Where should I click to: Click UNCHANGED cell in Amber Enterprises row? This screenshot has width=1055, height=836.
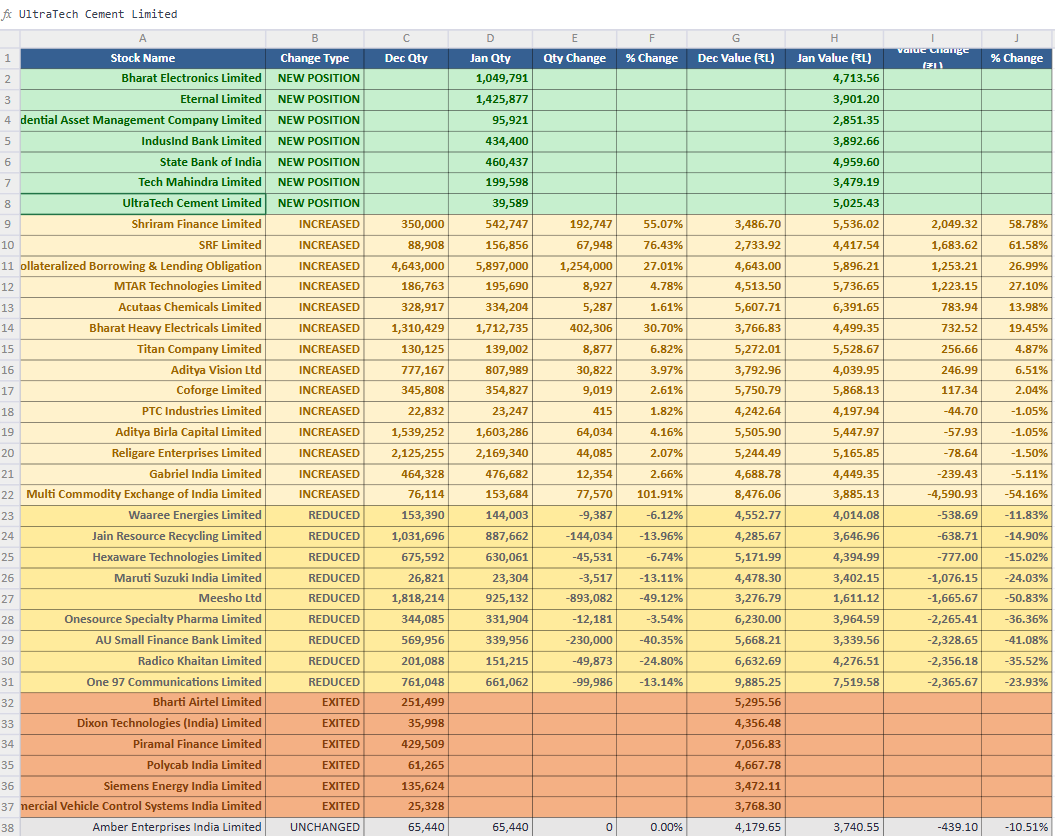[x=314, y=827]
